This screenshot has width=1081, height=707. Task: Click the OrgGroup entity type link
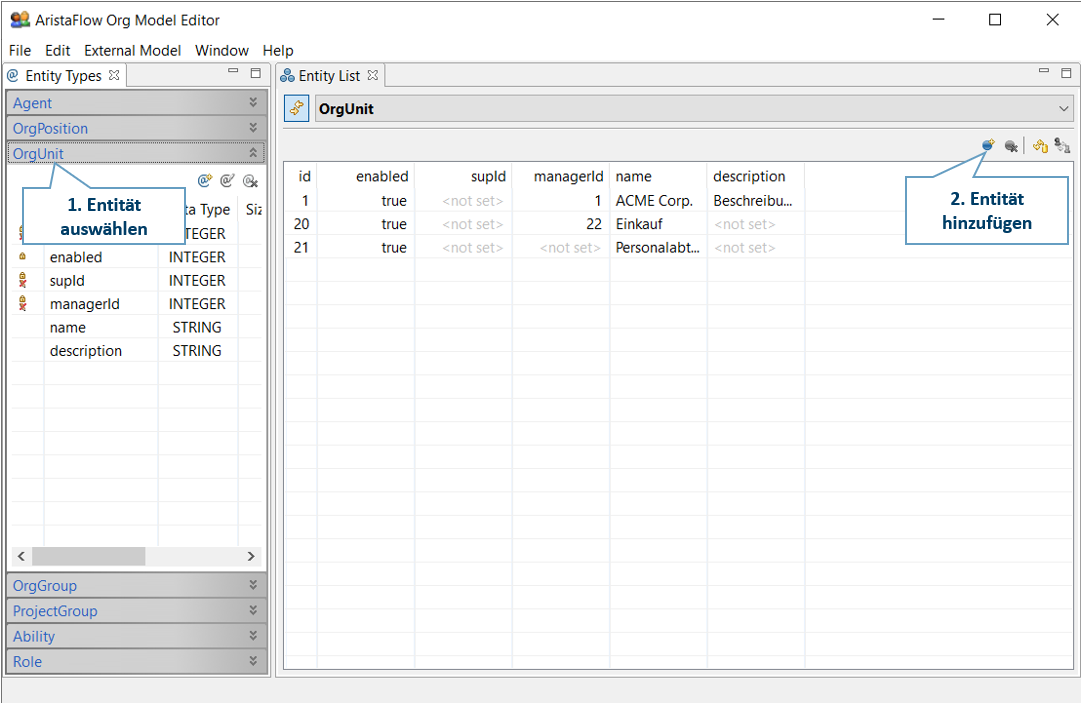(x=45, y=586)
